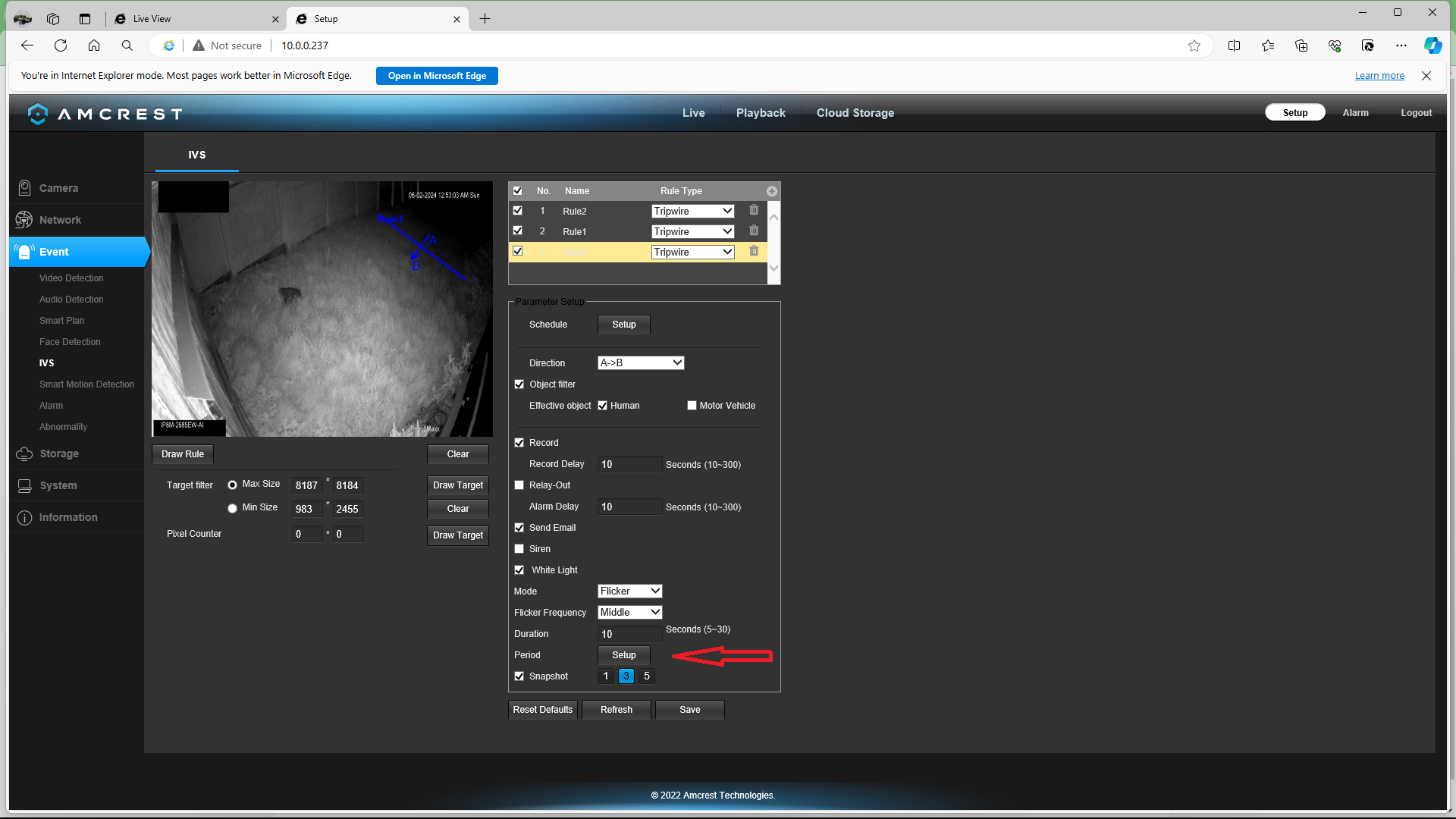Enable the Siren checkbox

pyautogui.click(x=519, y=549)
